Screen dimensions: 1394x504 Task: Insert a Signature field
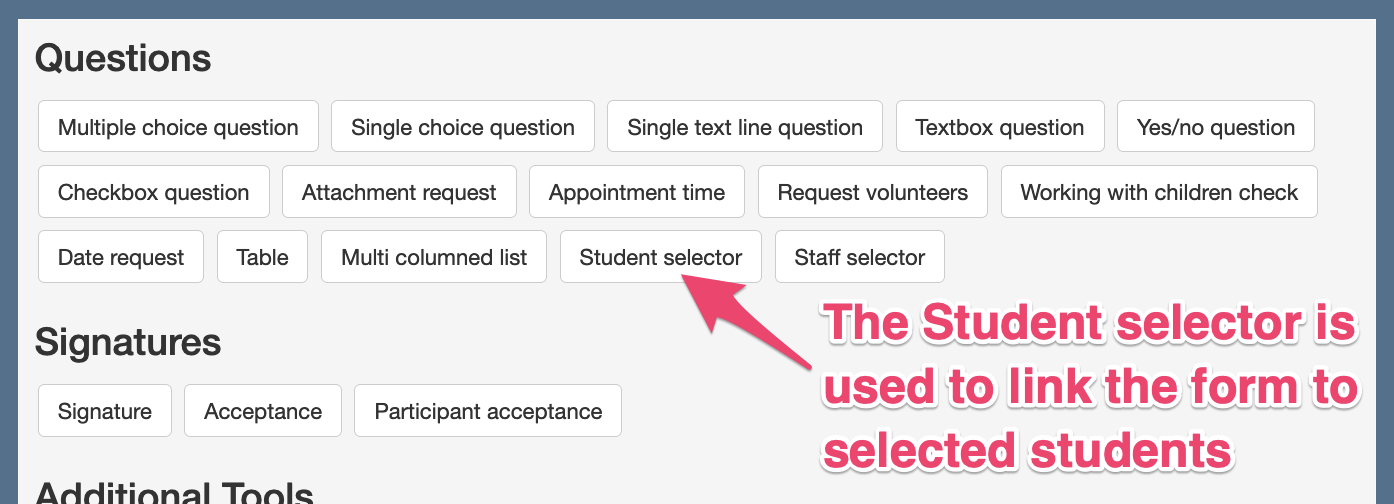point(105,411)
